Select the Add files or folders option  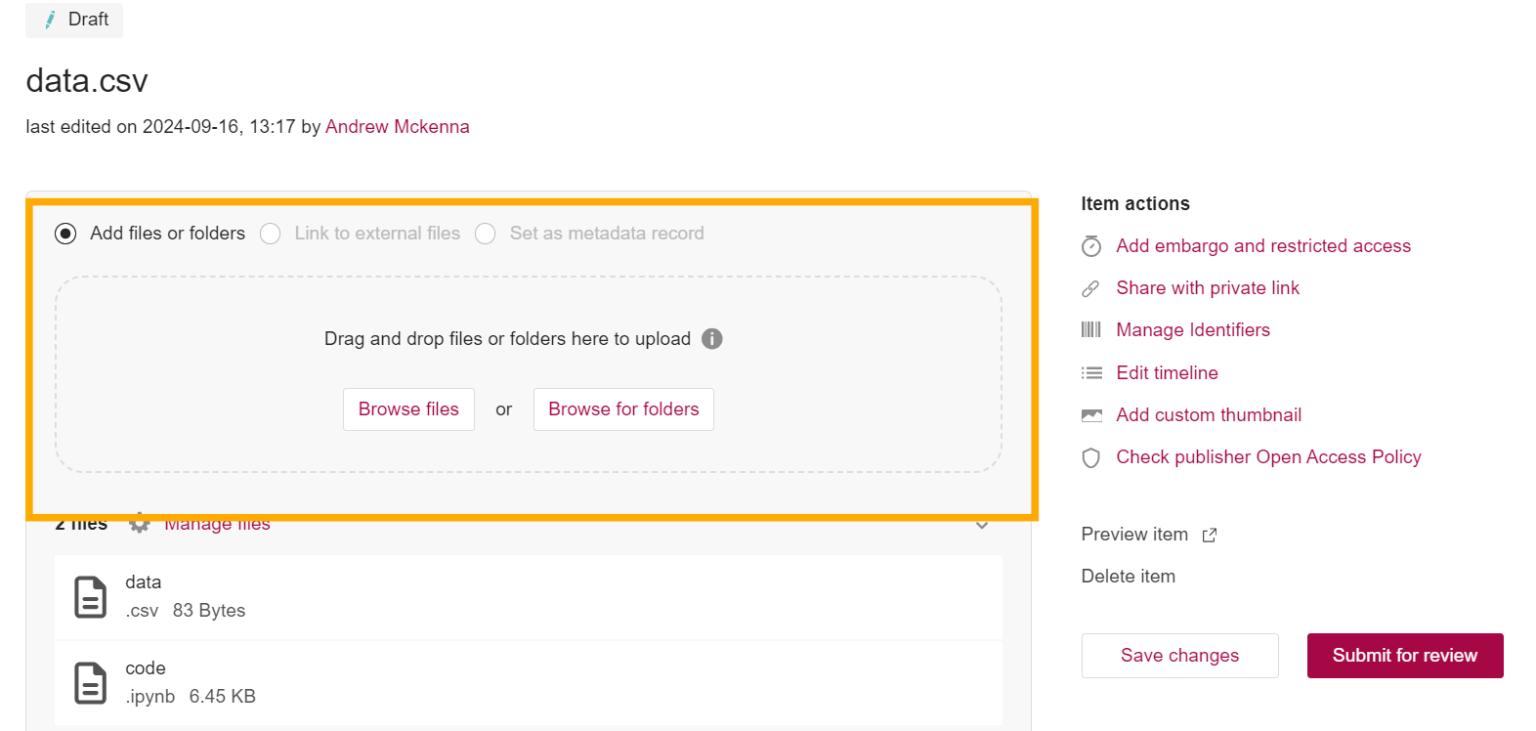pyautogui.click(x=65, y=233)
